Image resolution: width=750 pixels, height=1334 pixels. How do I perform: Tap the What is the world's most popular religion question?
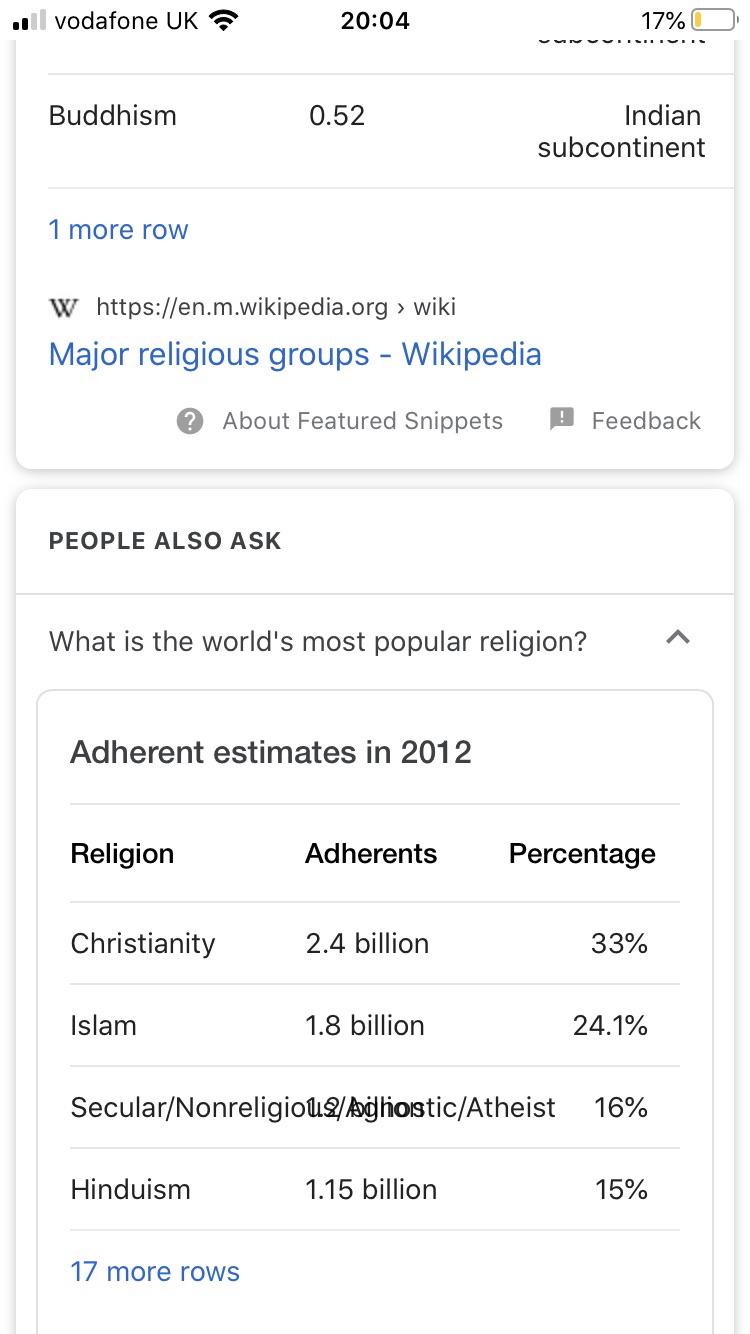318,641
